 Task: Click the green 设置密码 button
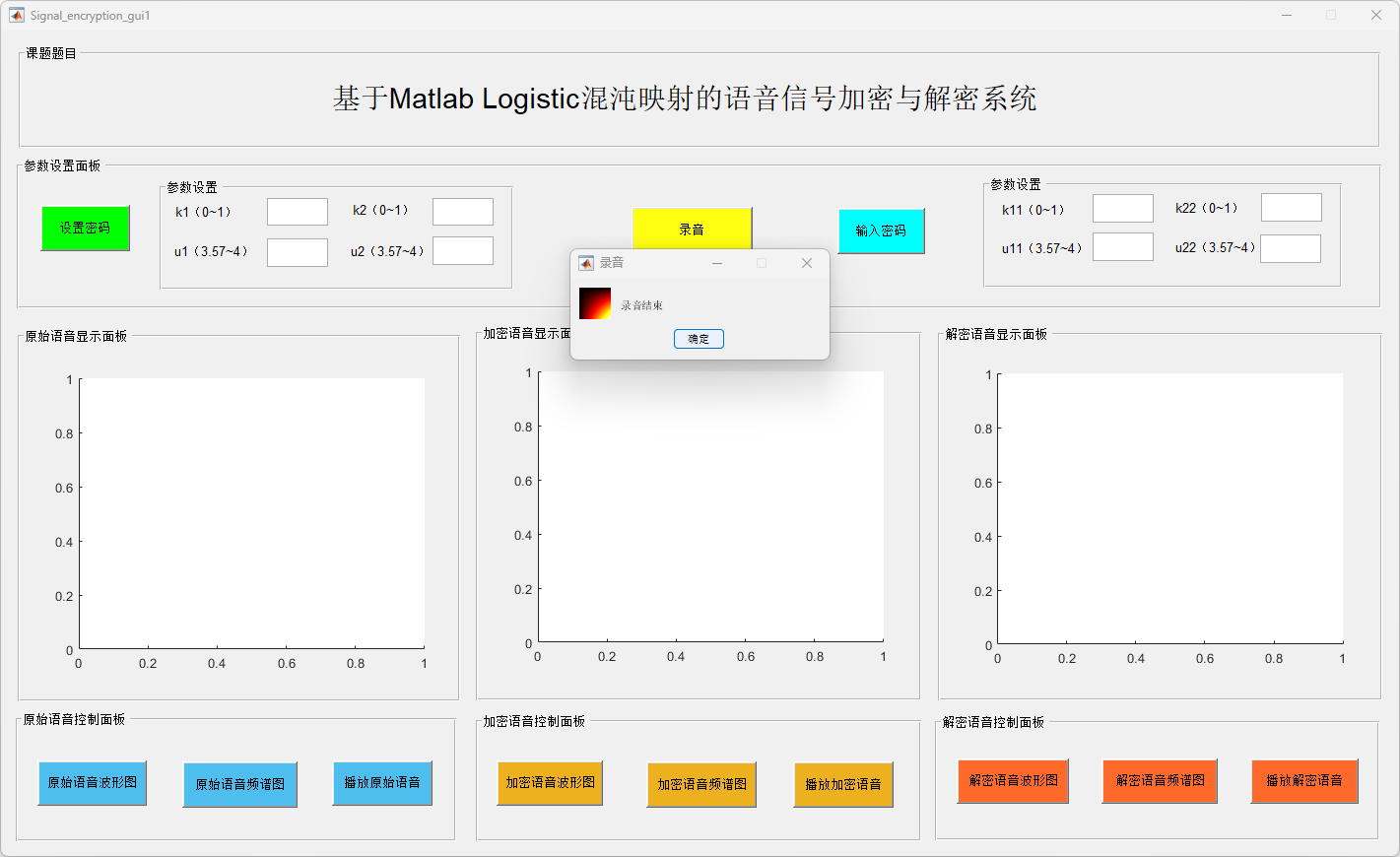click(x=86, y=229)
